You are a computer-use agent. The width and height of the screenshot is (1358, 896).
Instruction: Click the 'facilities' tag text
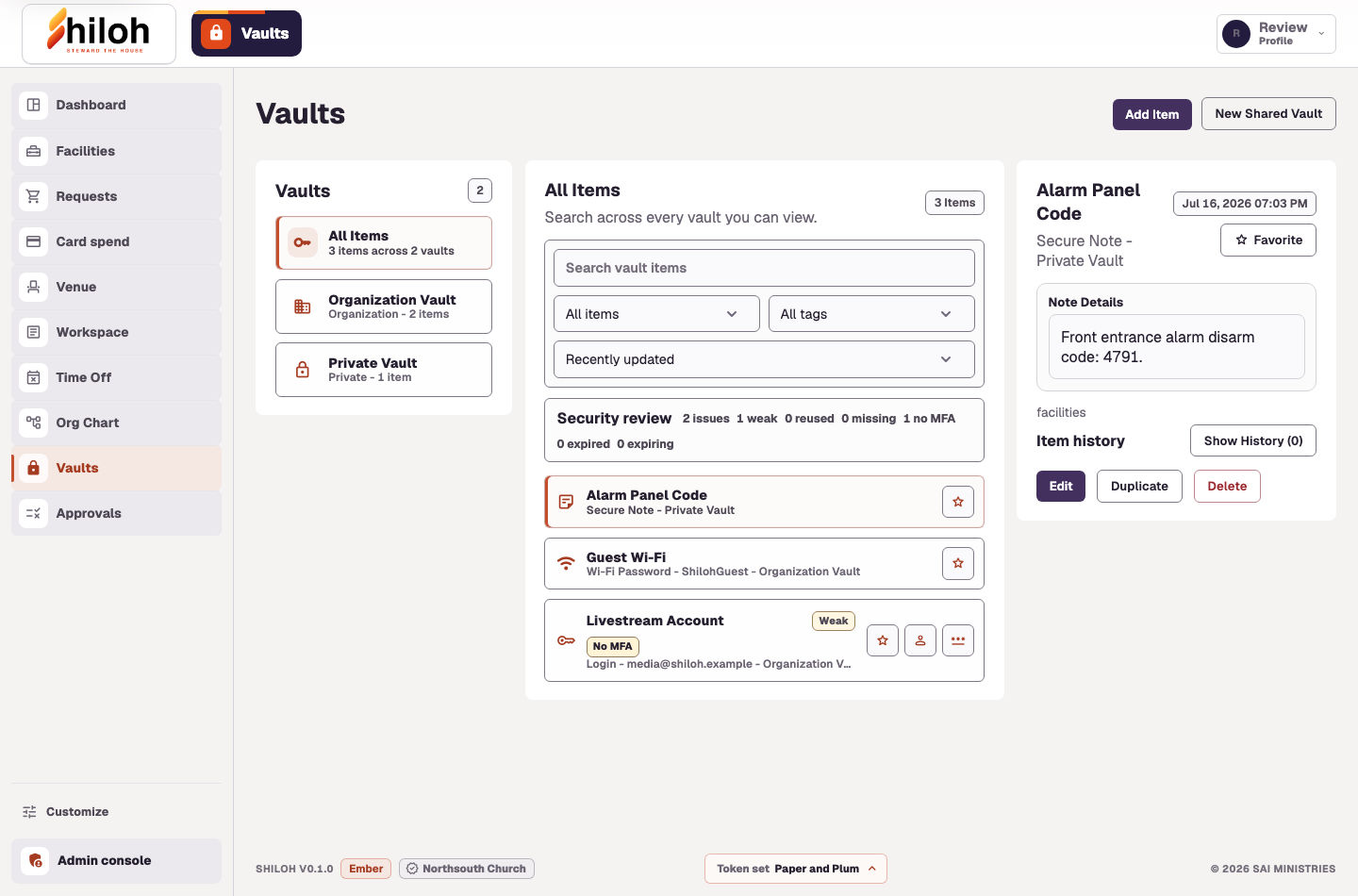click(x=1061, y=412)
